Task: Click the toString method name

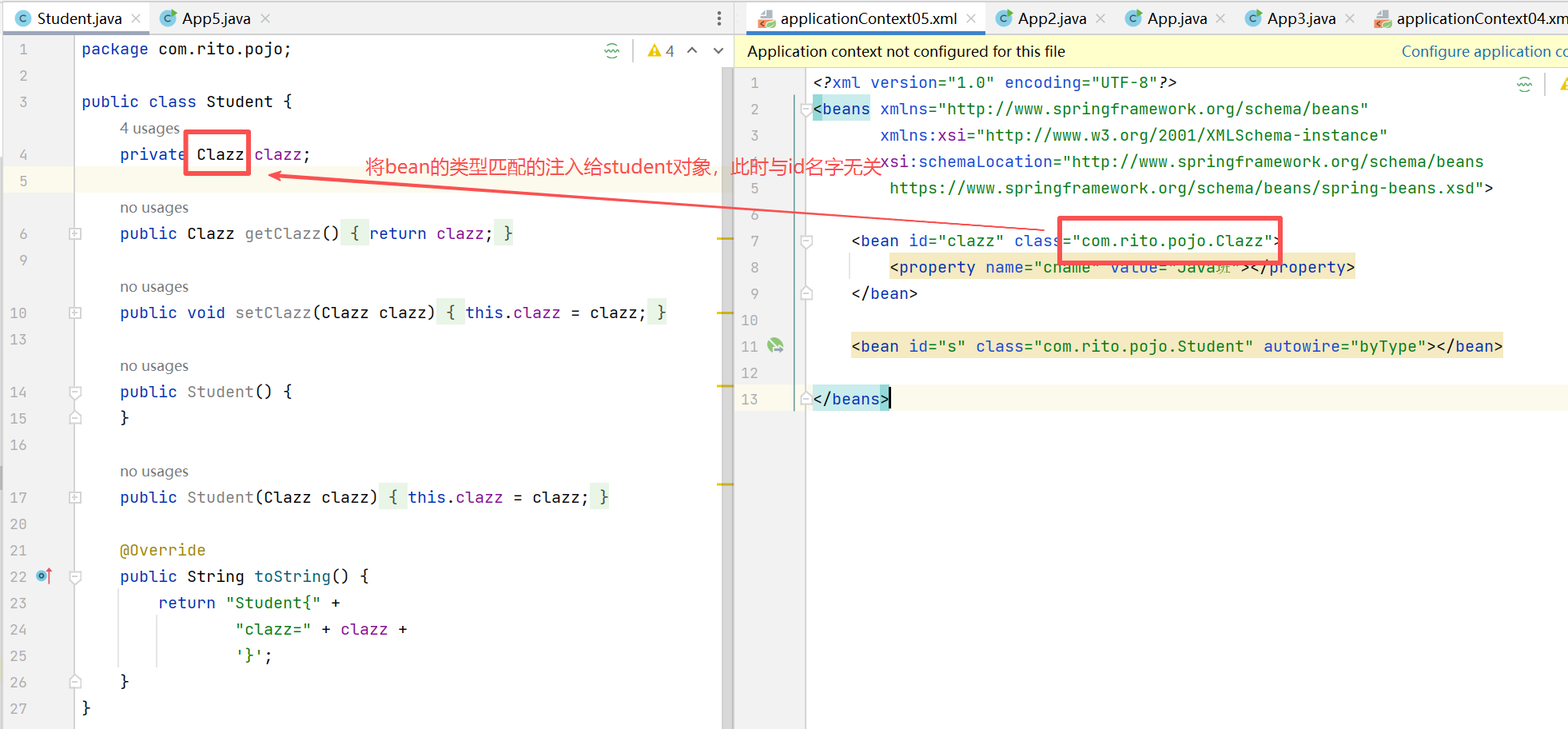Action: click(x=292, y=576)
